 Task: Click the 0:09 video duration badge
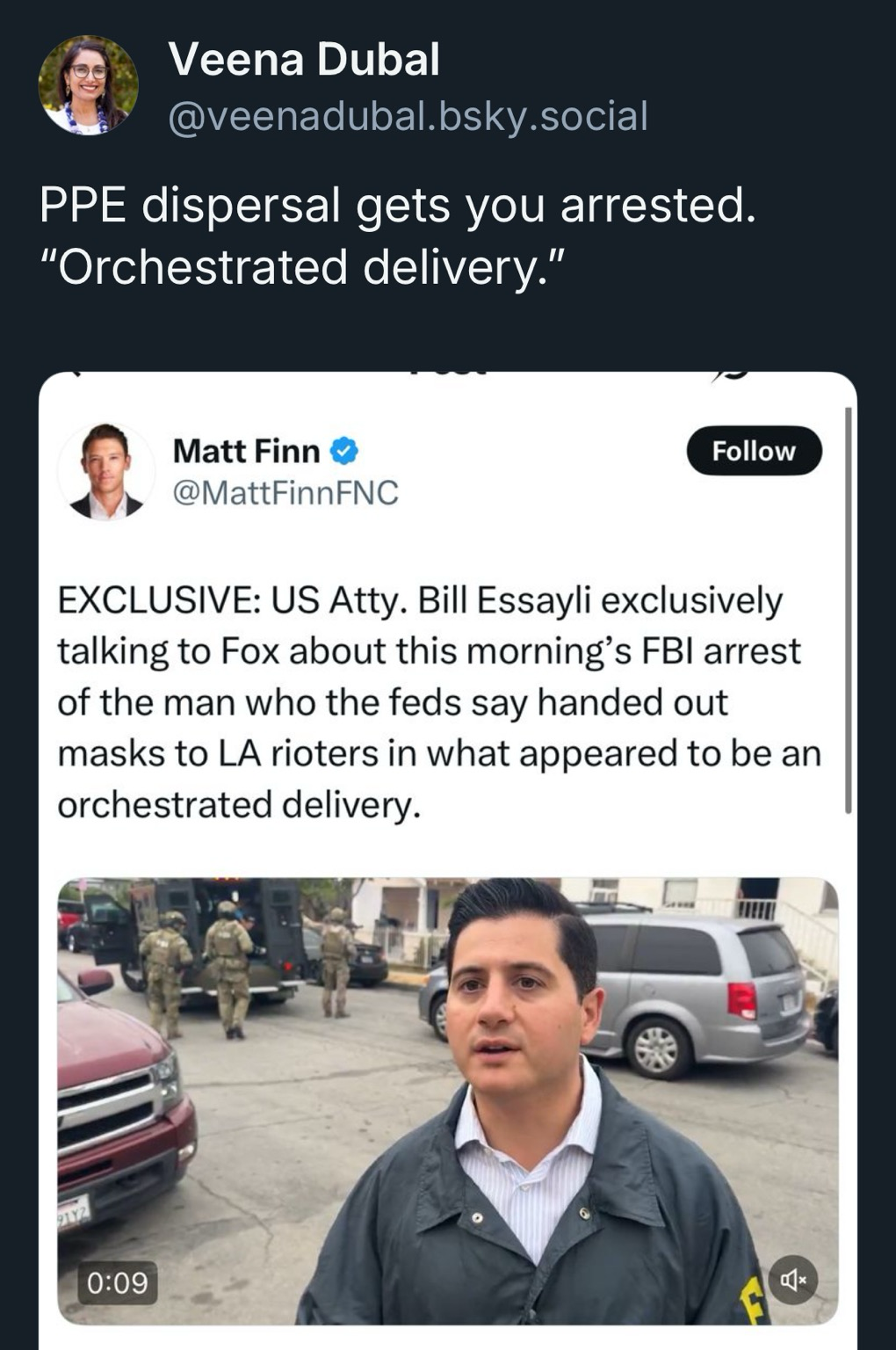(x=118, y=1282)
